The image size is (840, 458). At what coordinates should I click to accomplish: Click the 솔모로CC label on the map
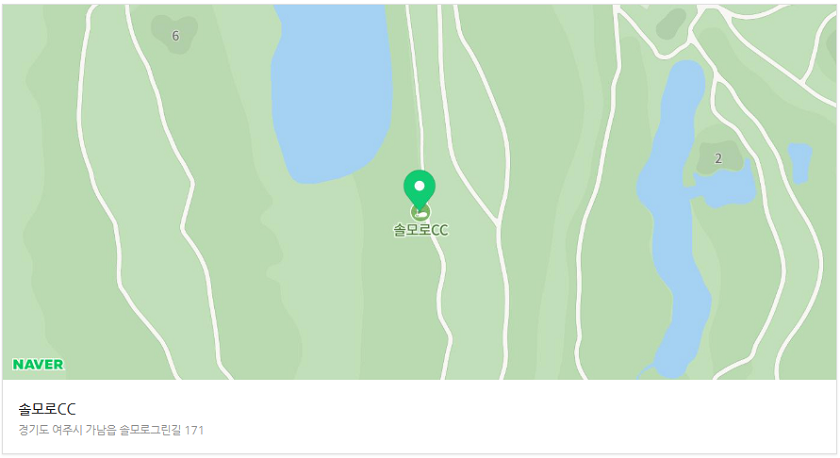coord(421,230)
